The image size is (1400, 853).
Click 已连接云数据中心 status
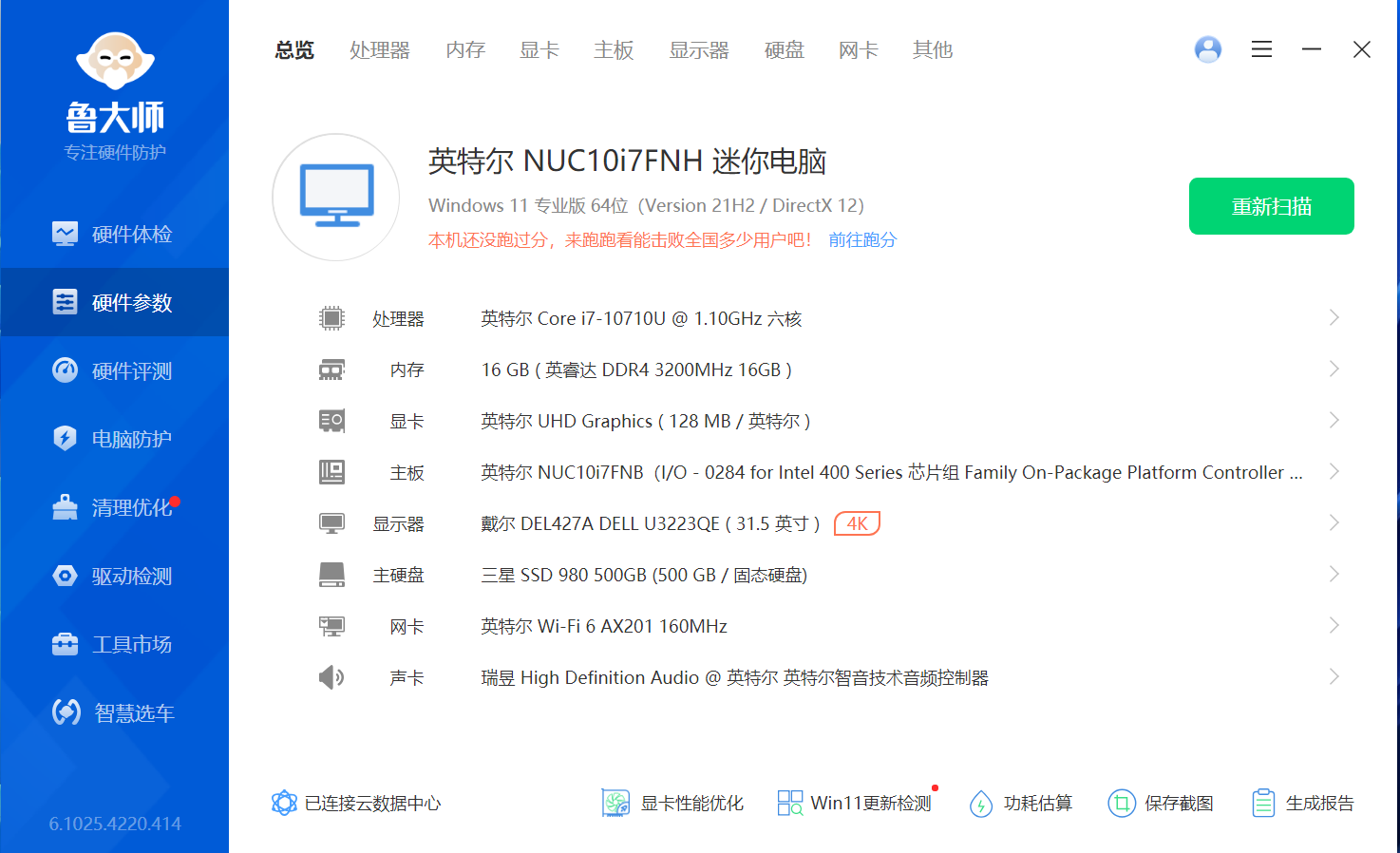click(356, 804)
